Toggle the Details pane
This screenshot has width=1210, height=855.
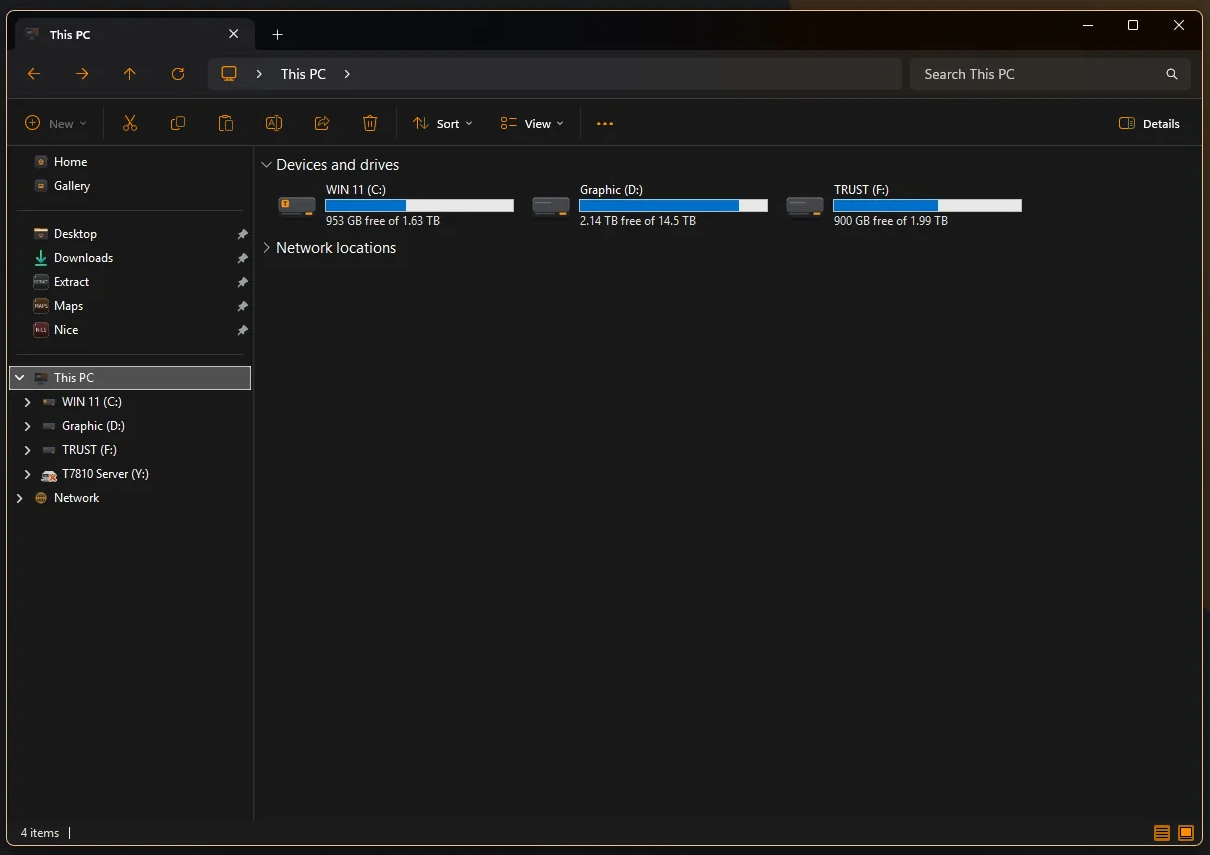[1150, 124]
